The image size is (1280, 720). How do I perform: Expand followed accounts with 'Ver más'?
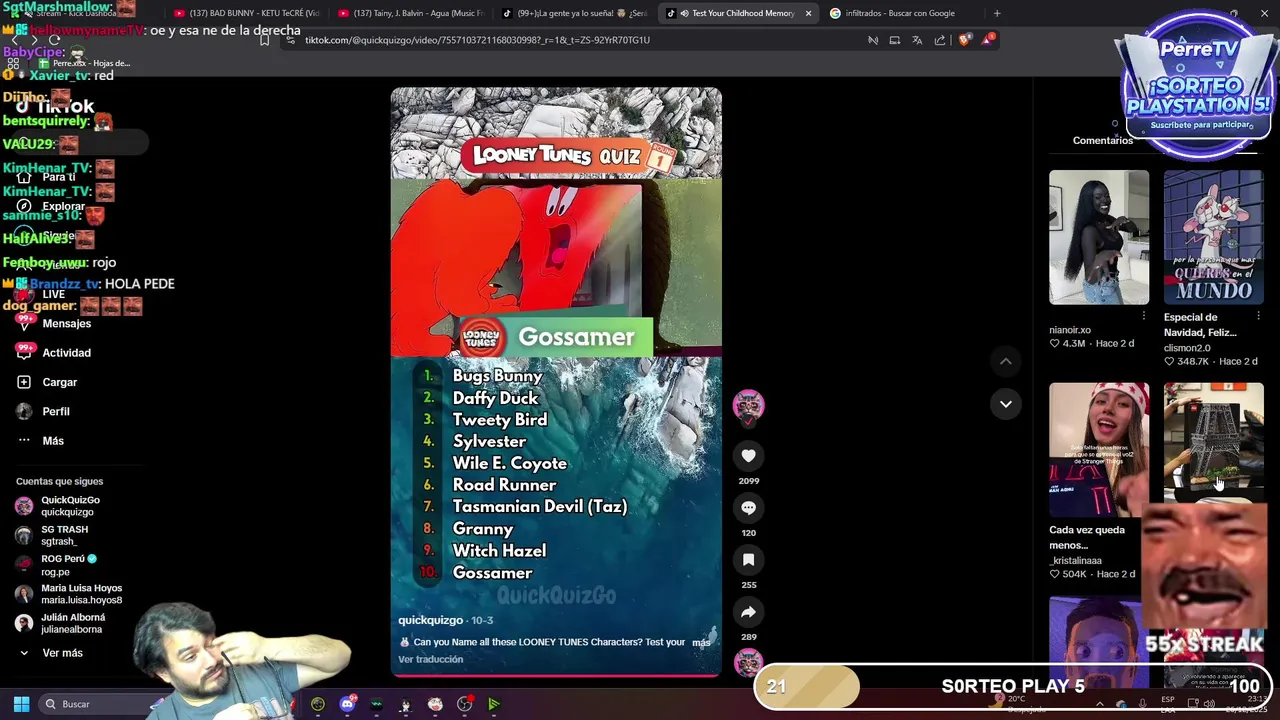(62, 653)
